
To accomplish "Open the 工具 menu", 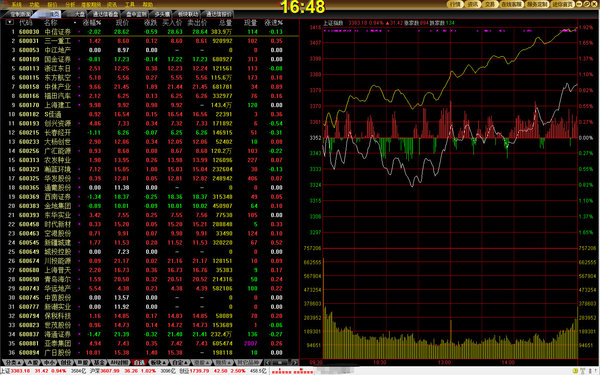I will click(x=130, y=4).
